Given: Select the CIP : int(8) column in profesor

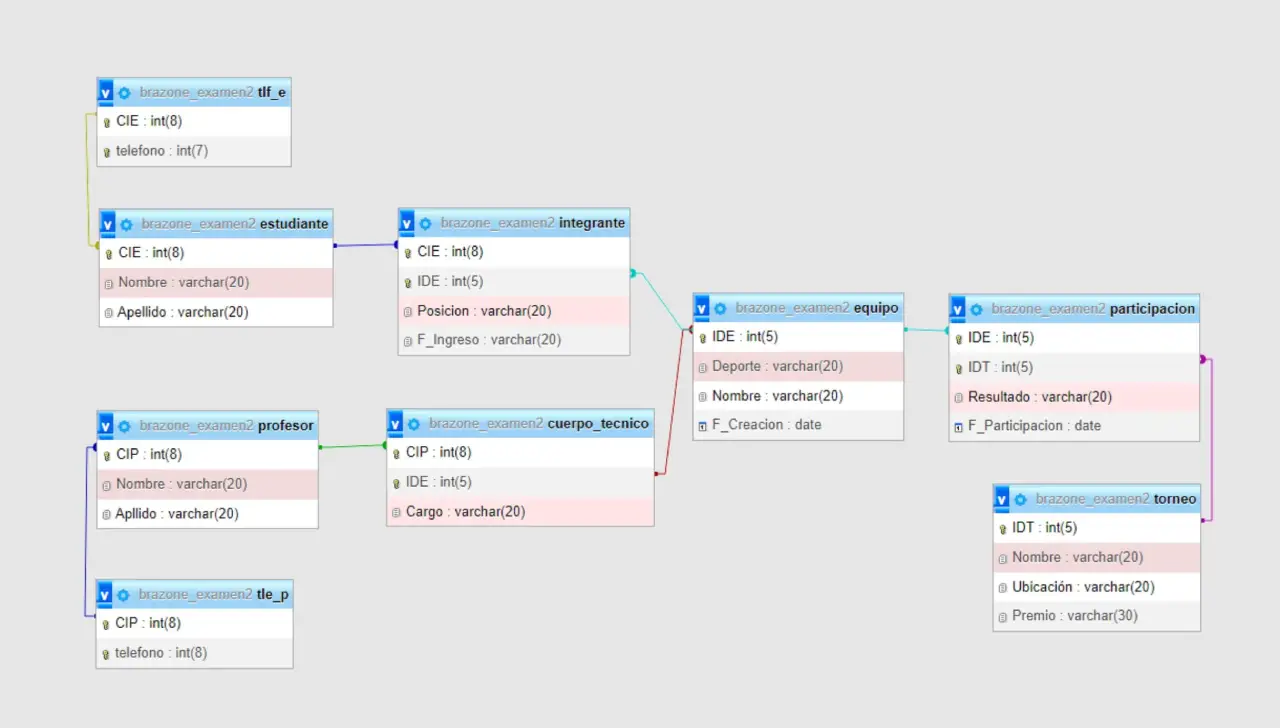Looking at the screenshot, I should 208,455.
